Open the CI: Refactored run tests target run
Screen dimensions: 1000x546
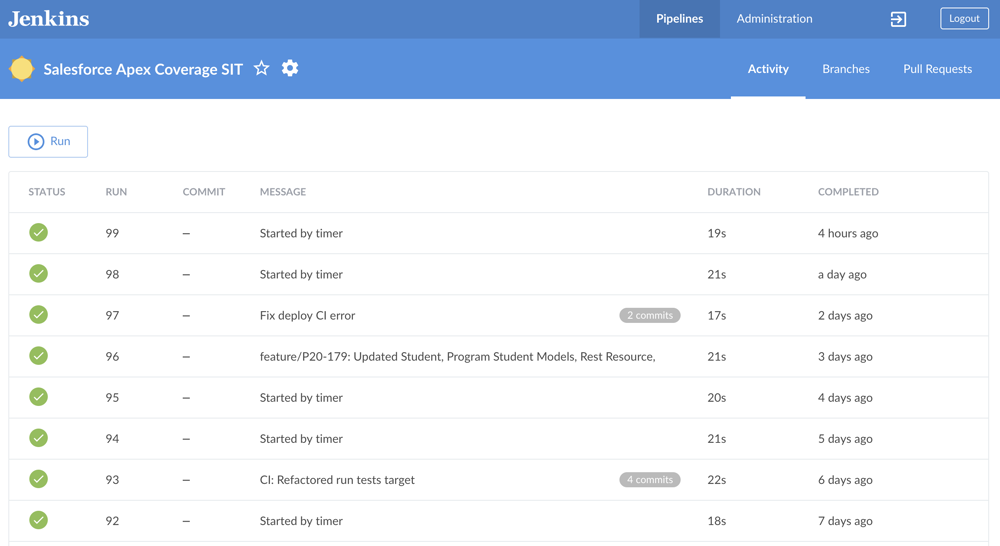point(337,480)
